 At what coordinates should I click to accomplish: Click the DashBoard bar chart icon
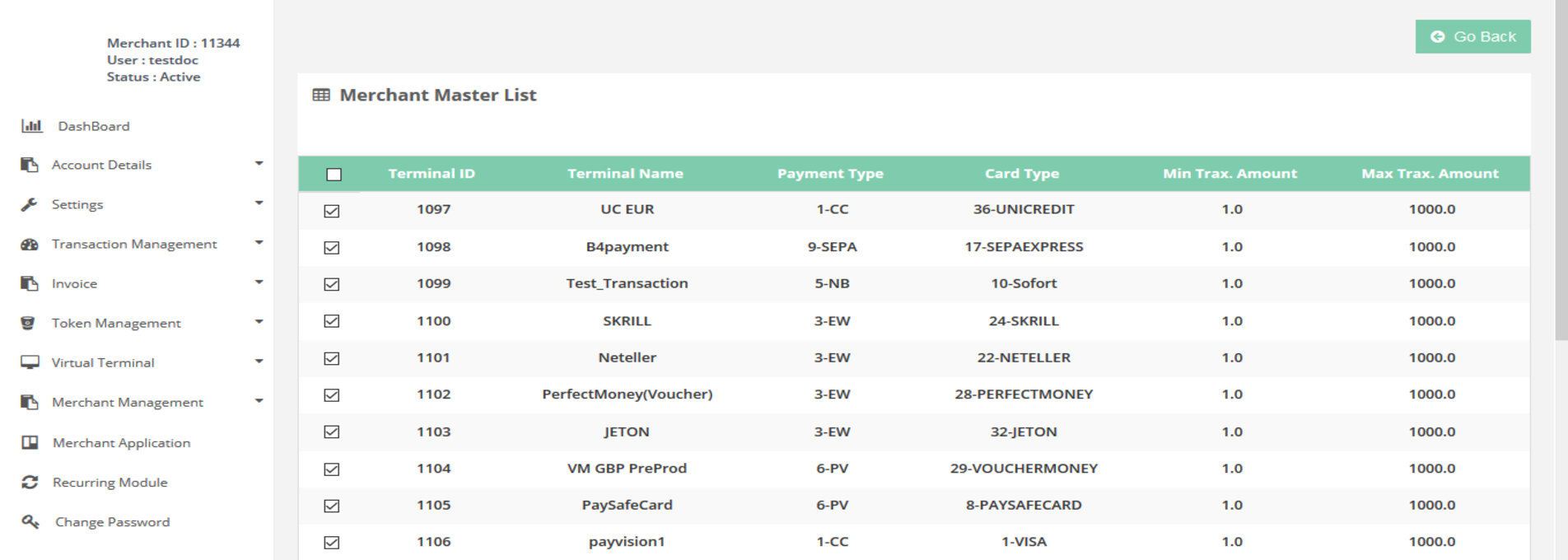[x=31, y=126]
